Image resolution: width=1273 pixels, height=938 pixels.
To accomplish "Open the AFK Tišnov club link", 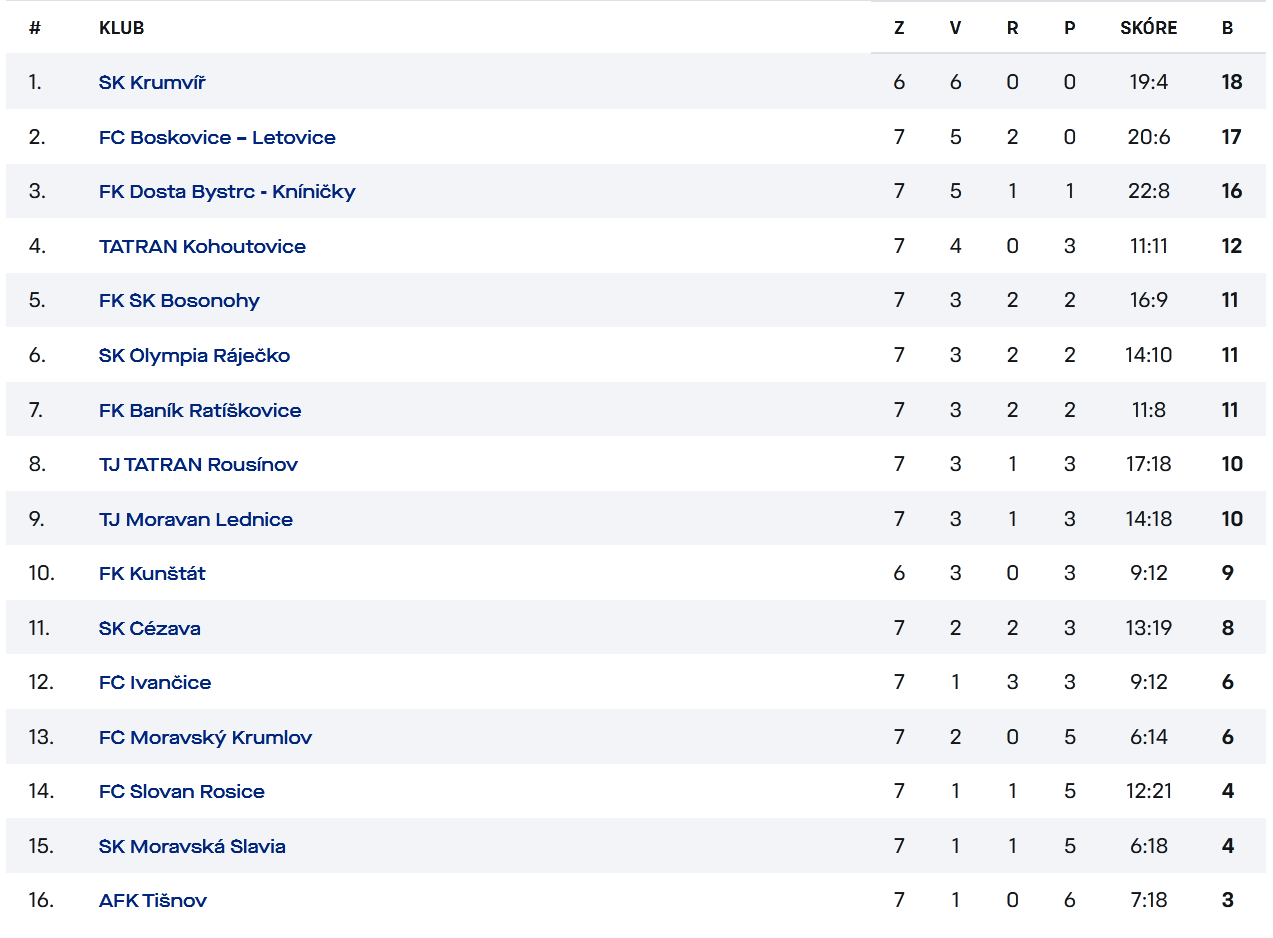I will 153,900.
